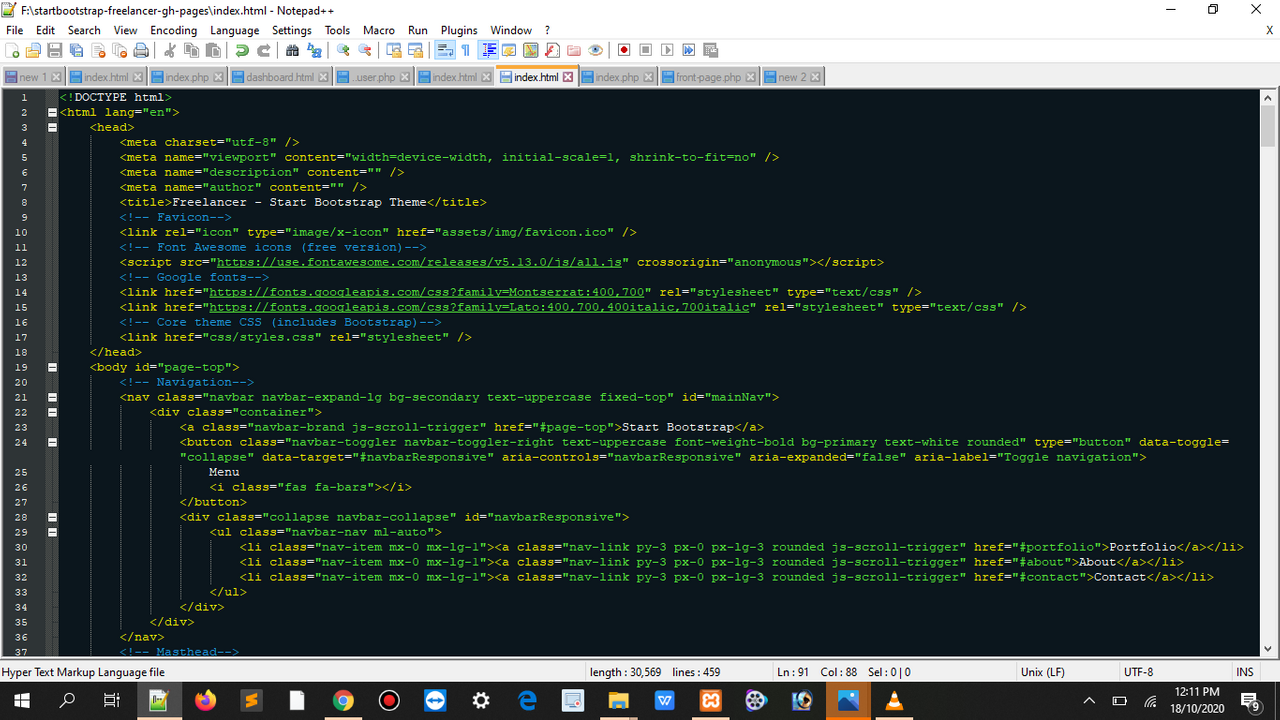
Task: Collapse the navbar-collapse div on line 28
Action: click(x=52, y=517)
